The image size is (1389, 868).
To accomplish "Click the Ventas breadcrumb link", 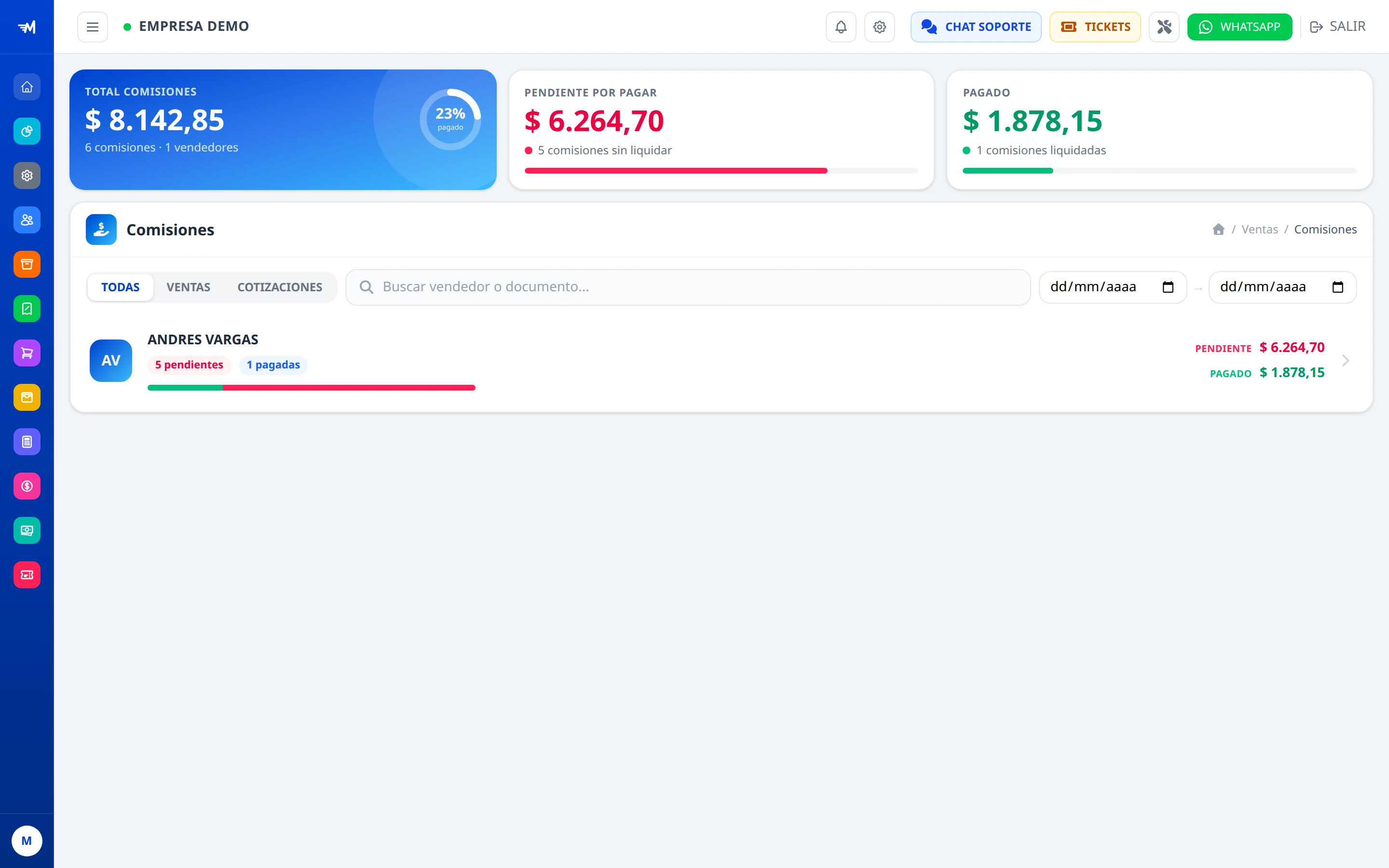I will (x=1260, y=229).
